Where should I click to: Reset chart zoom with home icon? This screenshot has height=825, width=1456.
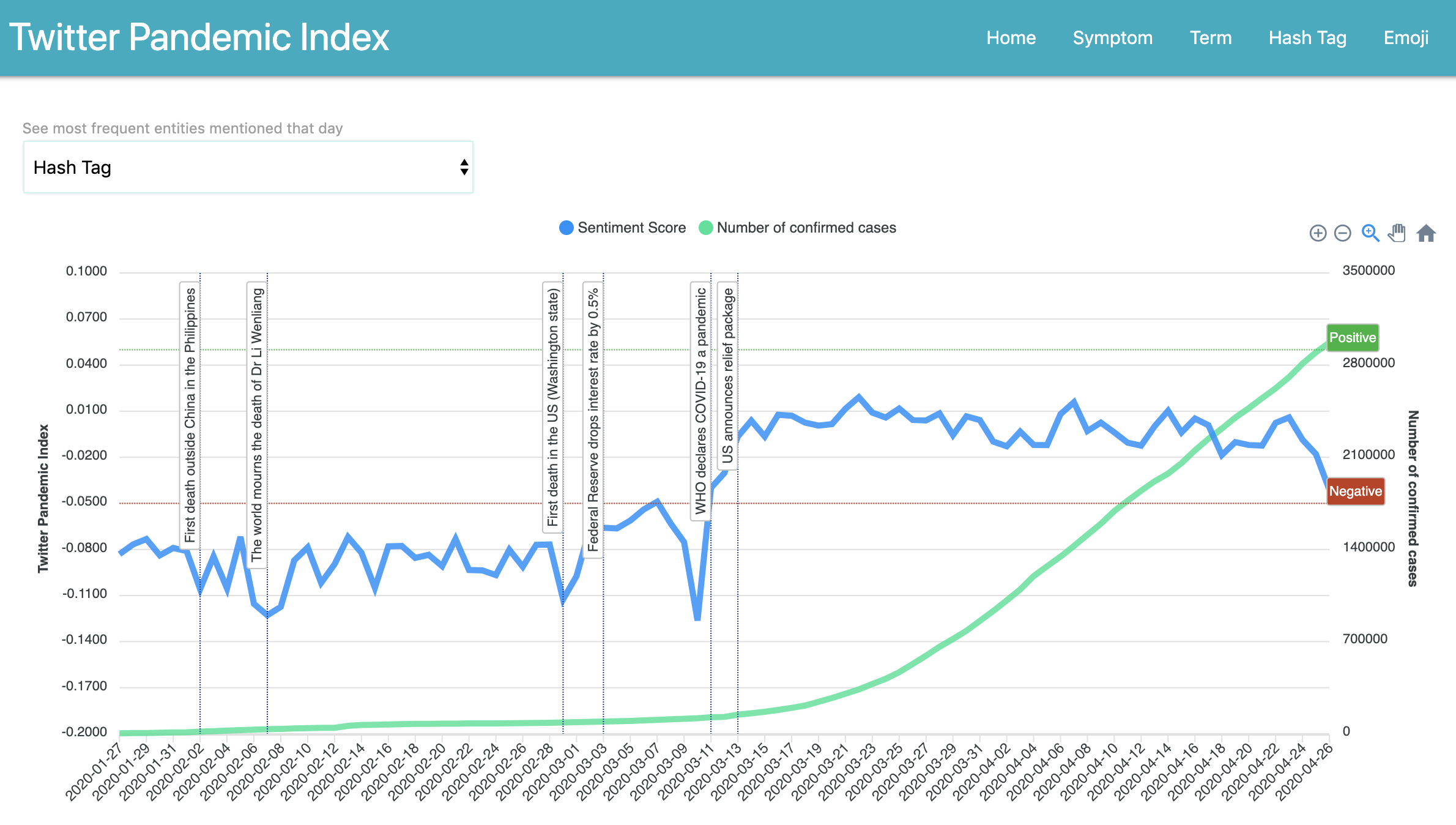coord(1426,233)
